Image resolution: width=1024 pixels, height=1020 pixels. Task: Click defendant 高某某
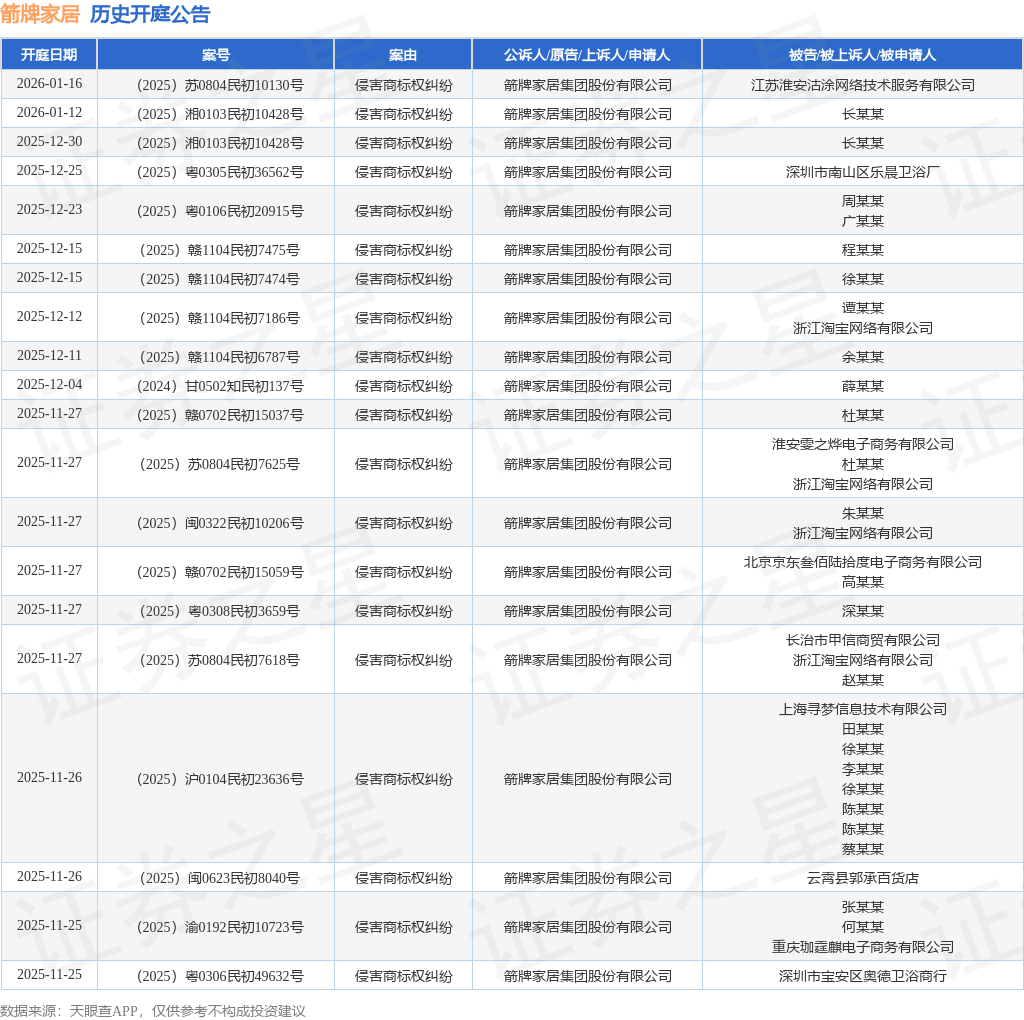click(863, 582)
